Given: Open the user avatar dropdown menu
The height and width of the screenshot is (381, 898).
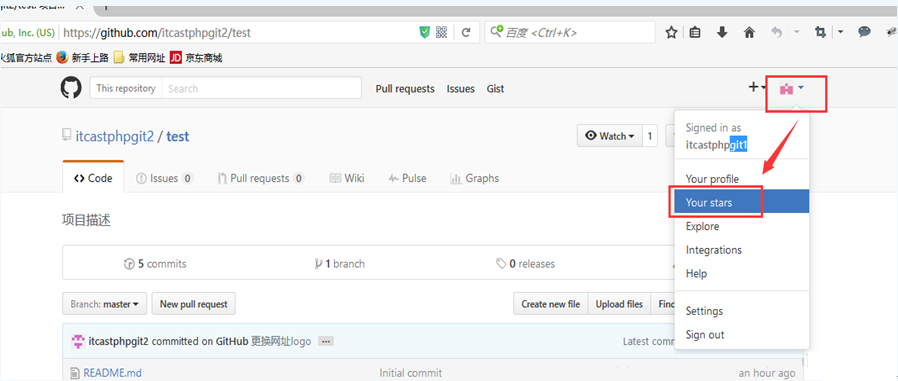Looking at the screenshot, I should 792,88.
